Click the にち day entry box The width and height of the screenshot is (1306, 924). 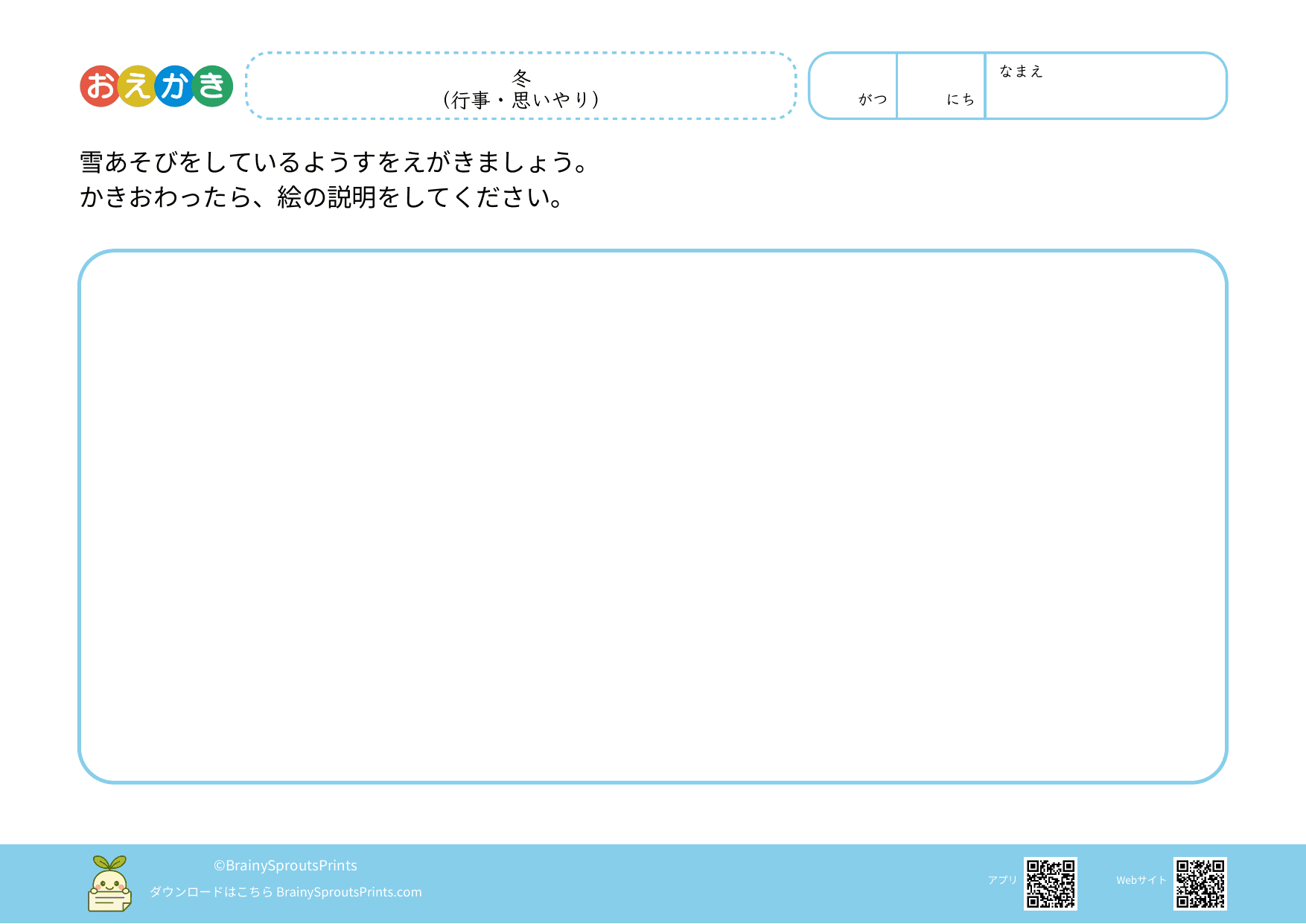pos(941,86)
